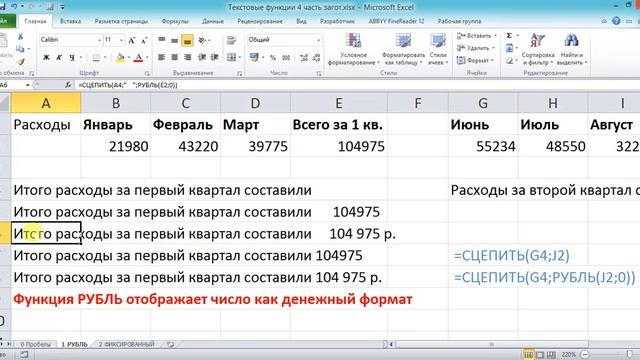Toggle Align Text Right
Viewport: 640px width, 360px height.
[187, 57]
